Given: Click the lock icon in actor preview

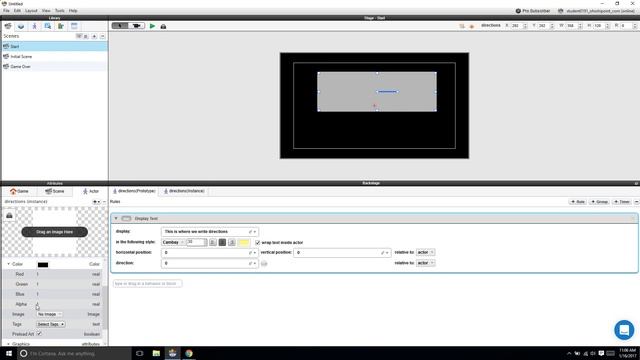Looking at the screenshot, I should 9,216.
